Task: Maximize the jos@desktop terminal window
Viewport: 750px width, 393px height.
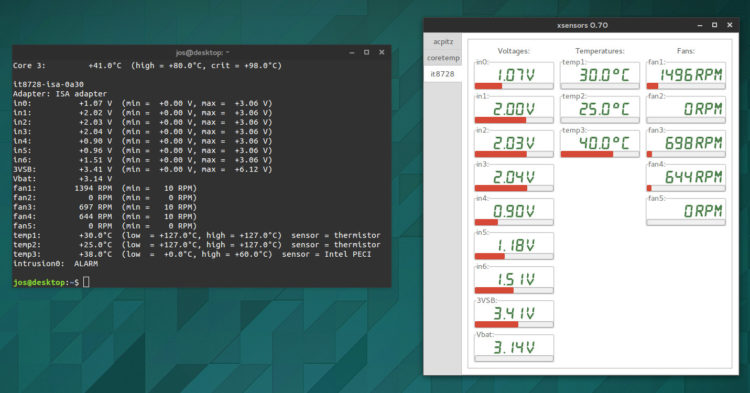Action: point(366,53)
